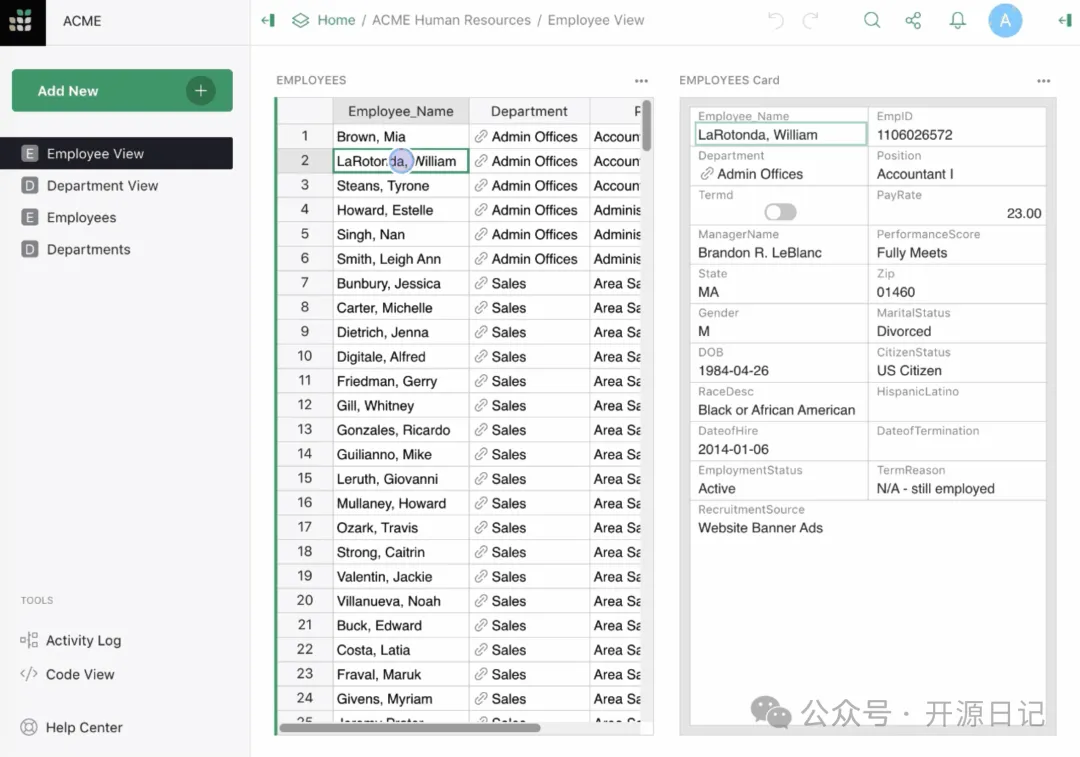The height and width of the screenshot is (757, 1080).
Task: Open the Activity Log tool
Action: 83,641
